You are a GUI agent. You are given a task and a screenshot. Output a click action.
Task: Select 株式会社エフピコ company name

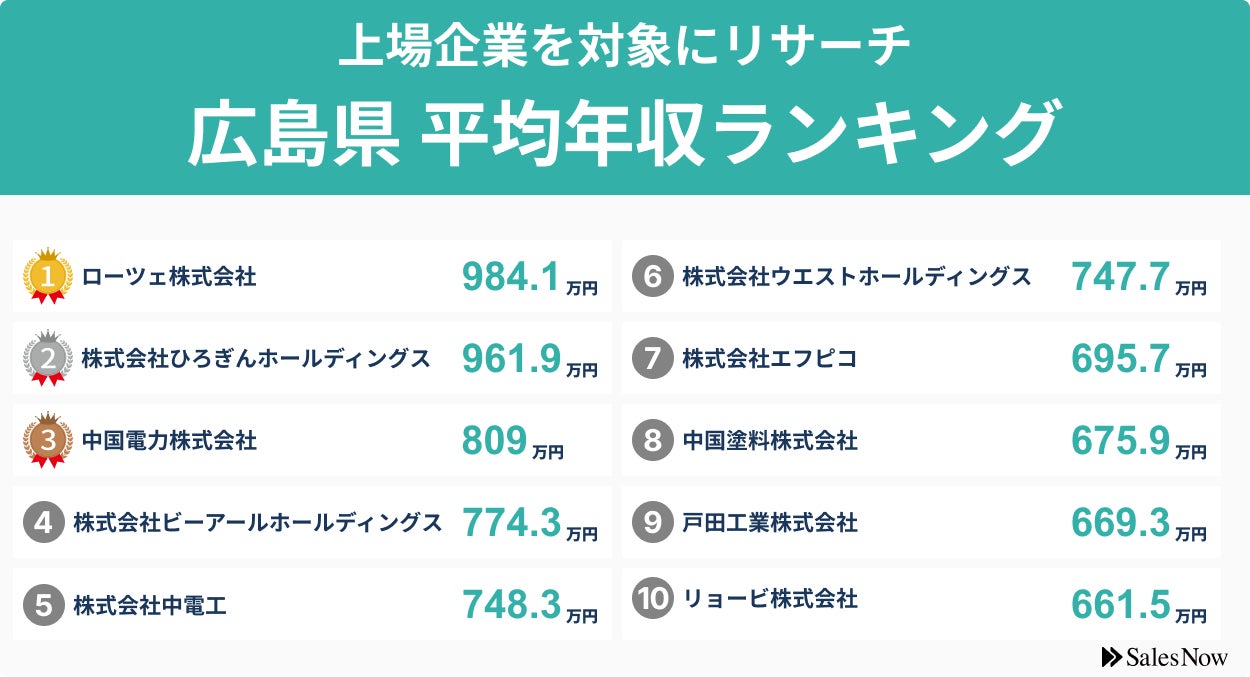point(769,359)
